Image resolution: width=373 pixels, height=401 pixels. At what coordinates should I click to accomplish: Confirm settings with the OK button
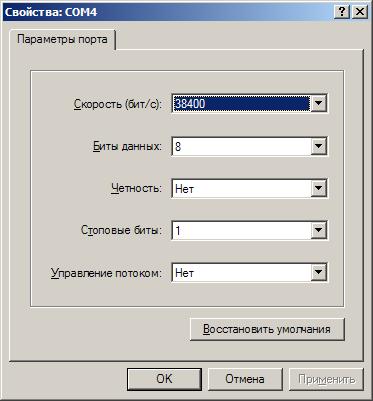[164, 379]
